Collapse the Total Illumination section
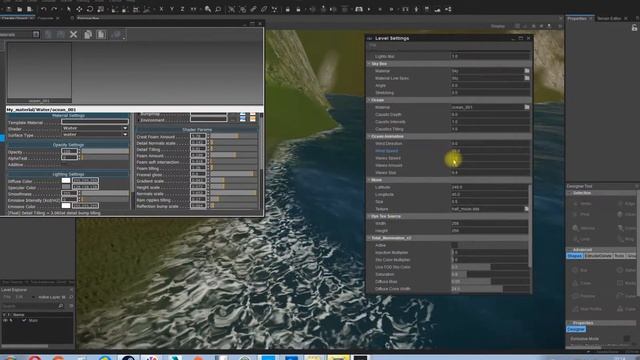640x360 pixels. click(x=369, y=238)
